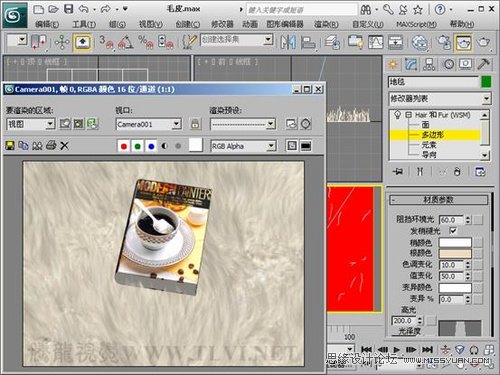Remove modifier from stack using trash icon
Viewport: 500px width, 375px height.
pyautogui.click(x=457, y=172)
